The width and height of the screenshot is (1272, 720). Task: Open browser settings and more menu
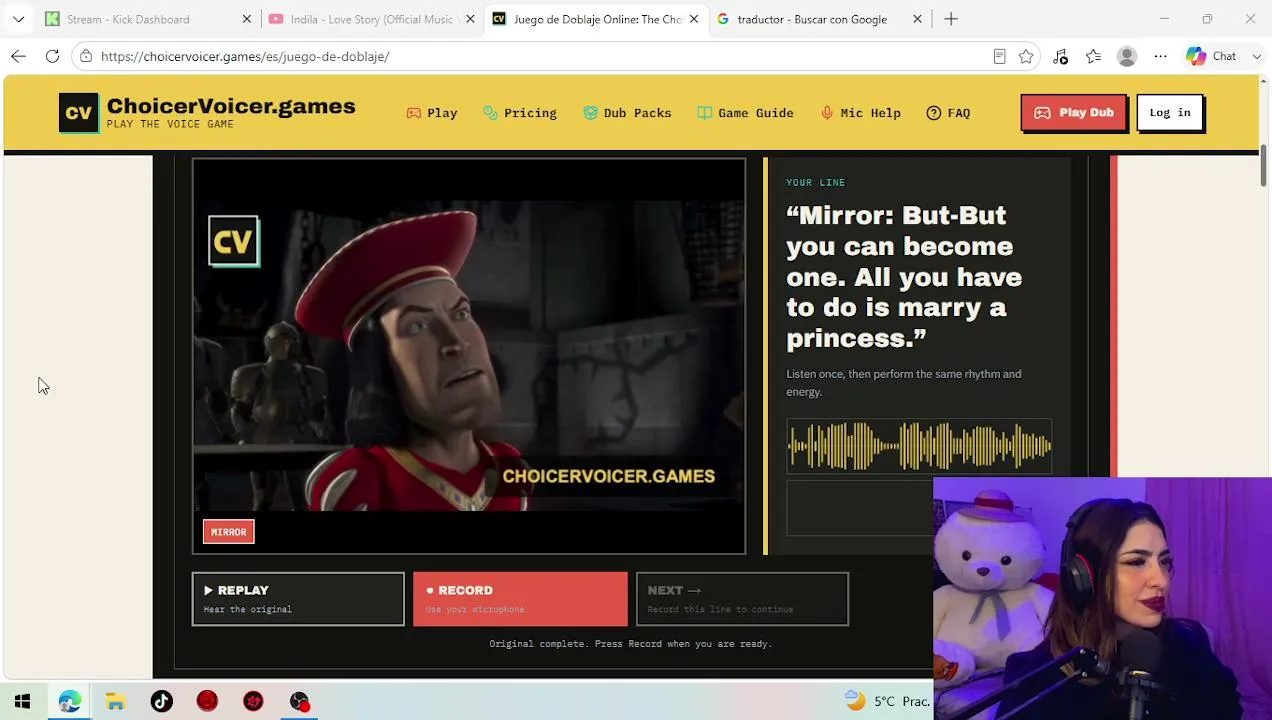pos(1160,56)
